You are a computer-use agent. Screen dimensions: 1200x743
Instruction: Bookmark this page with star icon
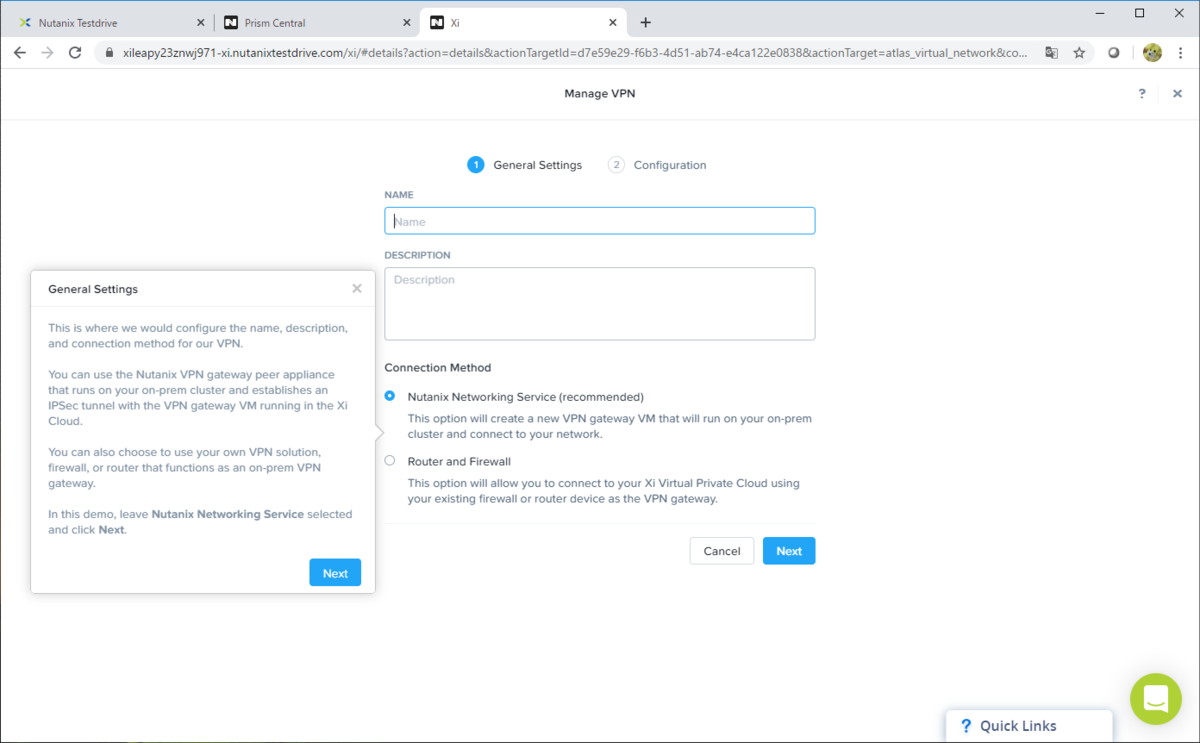[x=1079, y=53]
